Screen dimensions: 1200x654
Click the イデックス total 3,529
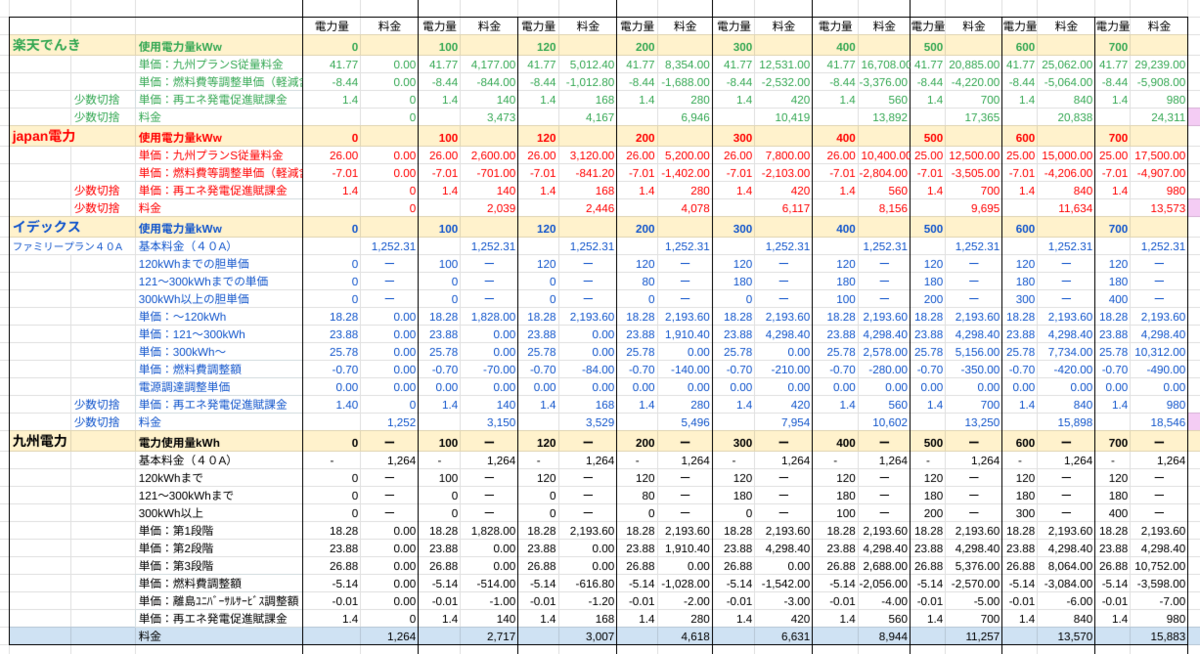click(598, 422)
